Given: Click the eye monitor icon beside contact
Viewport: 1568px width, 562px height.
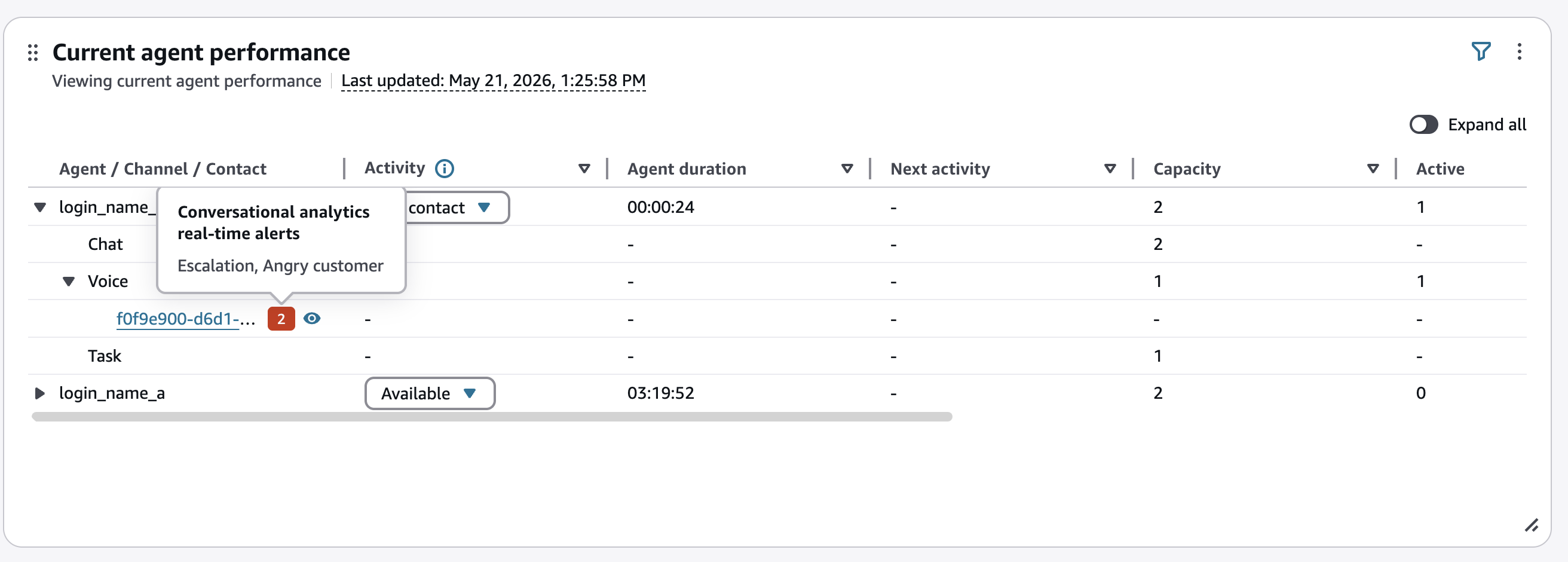Looking at the screenshot, I should point(313,319).
